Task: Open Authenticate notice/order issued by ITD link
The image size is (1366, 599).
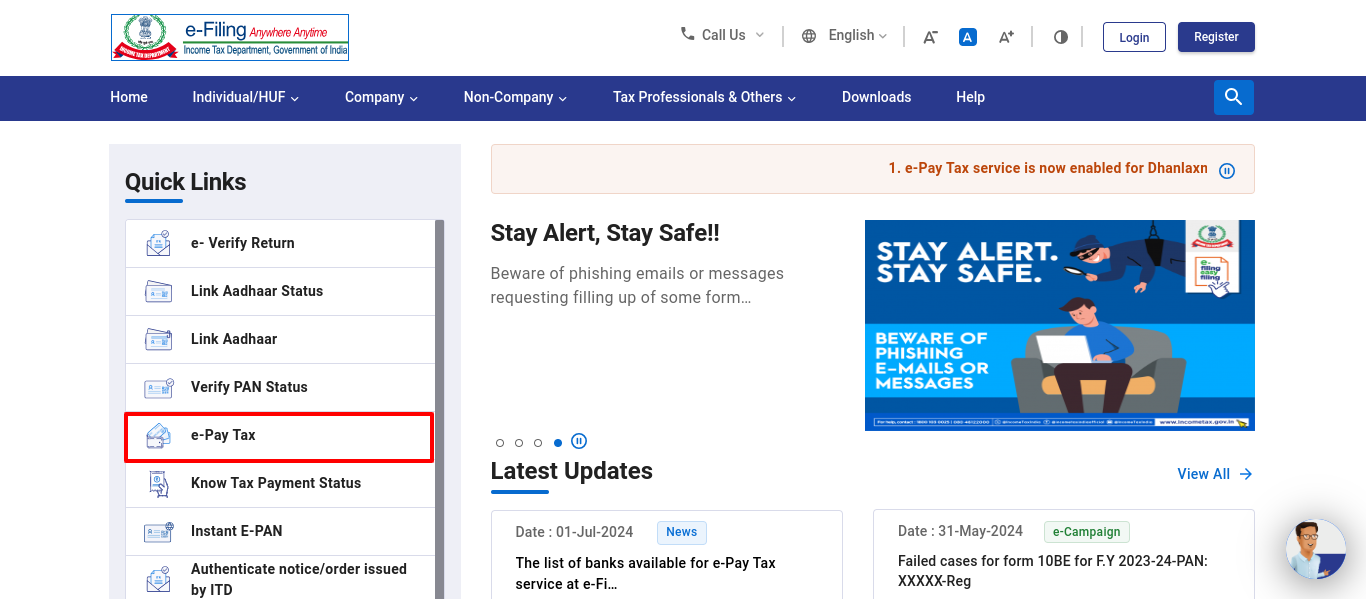Action: tap(280, 579)
